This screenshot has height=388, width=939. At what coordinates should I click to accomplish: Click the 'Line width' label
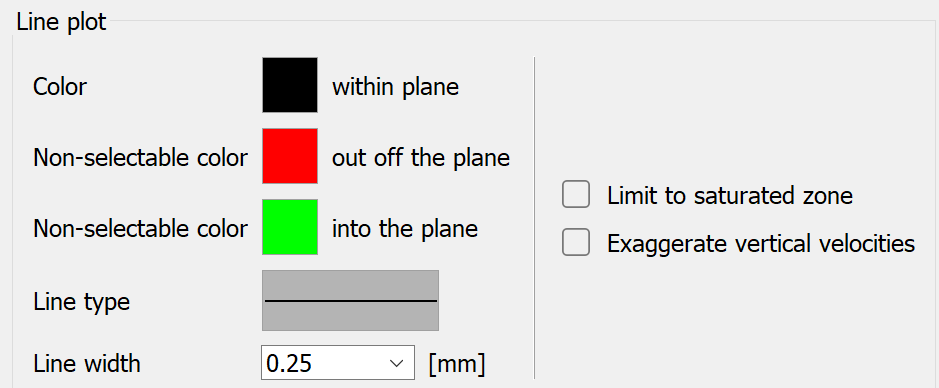87,363
